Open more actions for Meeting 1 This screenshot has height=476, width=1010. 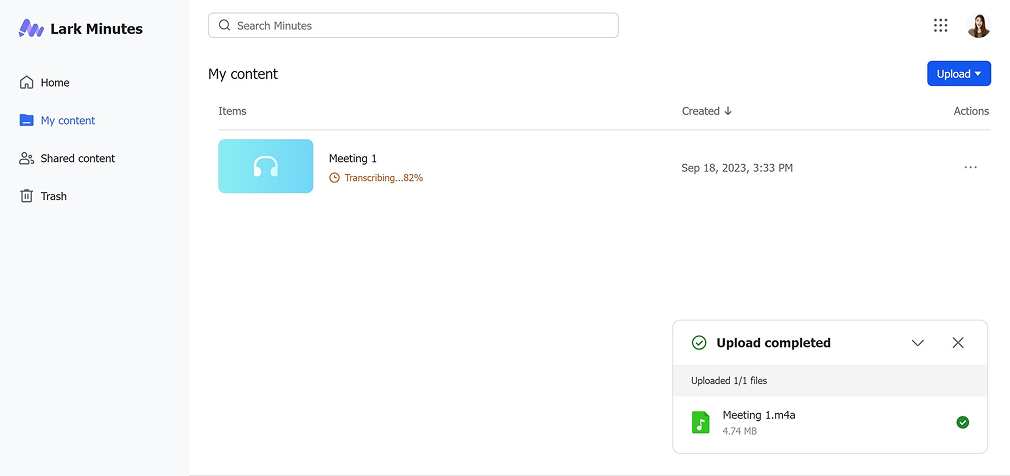click(970, 167)
